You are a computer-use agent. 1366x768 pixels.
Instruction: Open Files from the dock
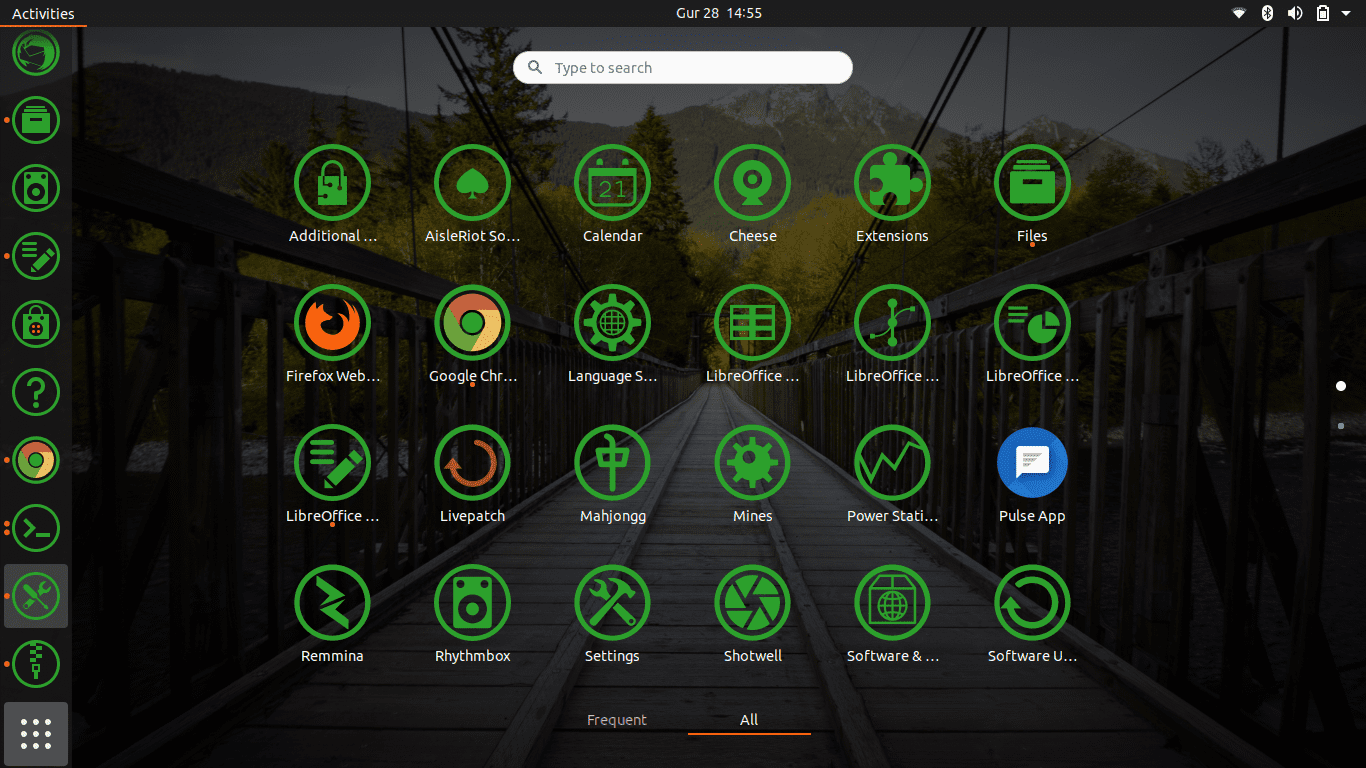pos(36,120)
